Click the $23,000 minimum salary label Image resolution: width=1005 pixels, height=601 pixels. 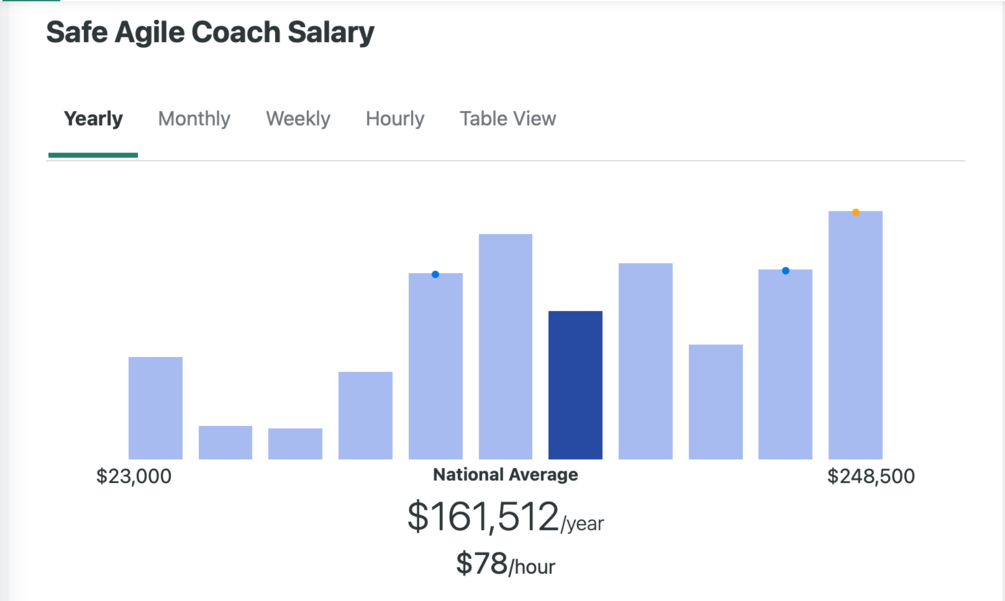(x=134, y=477)
